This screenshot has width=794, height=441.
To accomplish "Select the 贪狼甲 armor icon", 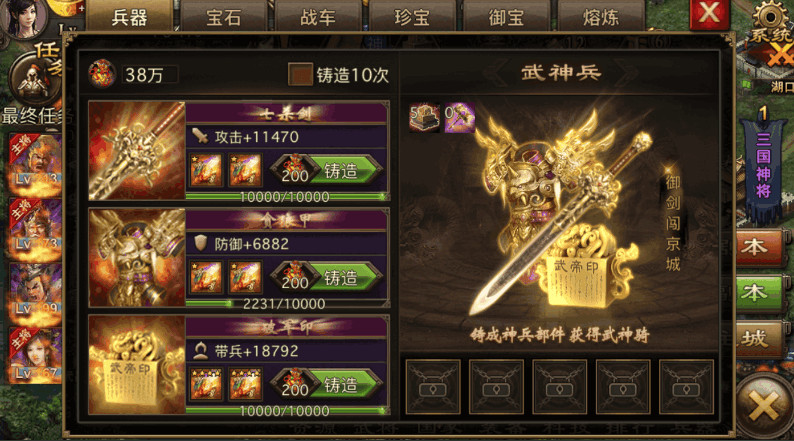I will (x=137, y=258).
